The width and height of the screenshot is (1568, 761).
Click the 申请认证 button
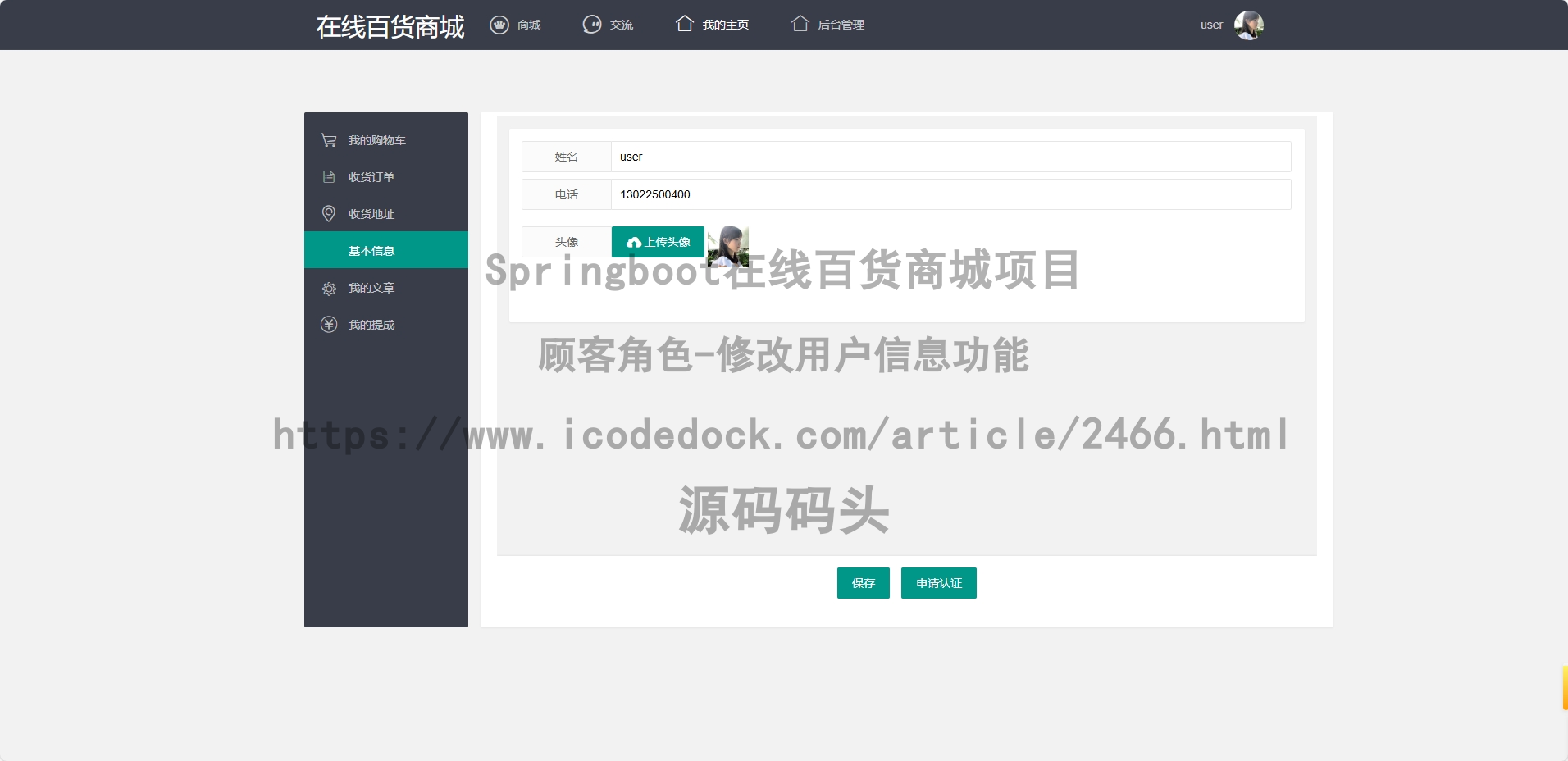pyautogui.click(x=939, y=583)
